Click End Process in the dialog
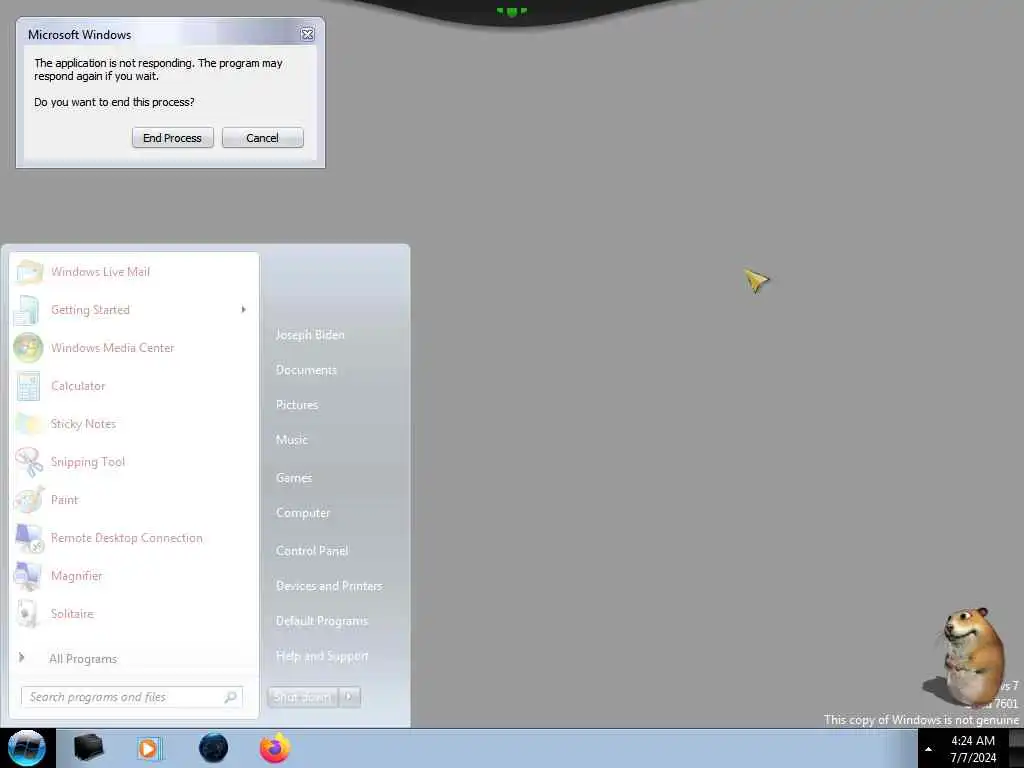This screenshot has width=1024, height=768. click(x=172, y=138)
